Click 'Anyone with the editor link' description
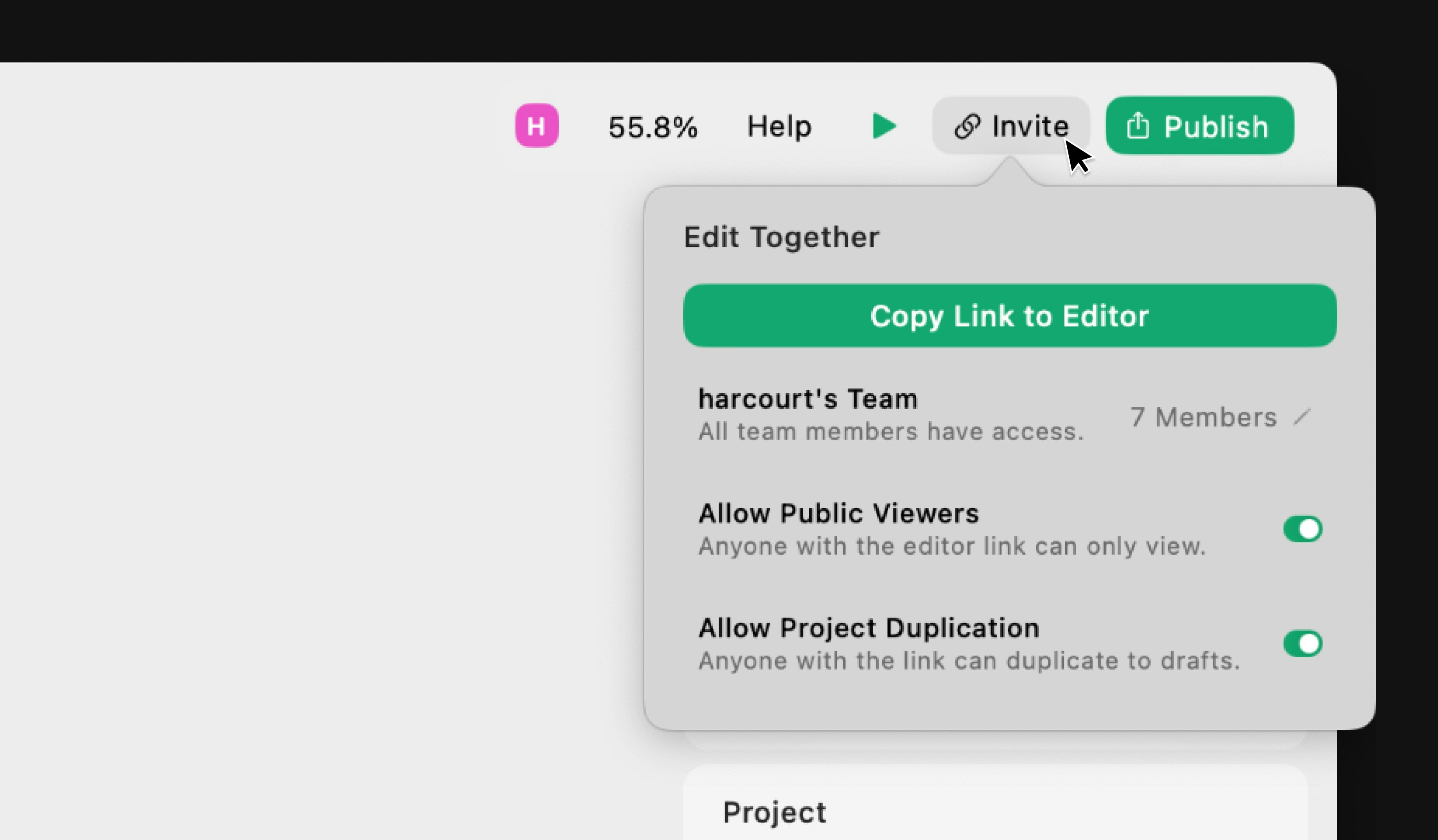Viewport: 1438px width, 840px height. point(951,546)
